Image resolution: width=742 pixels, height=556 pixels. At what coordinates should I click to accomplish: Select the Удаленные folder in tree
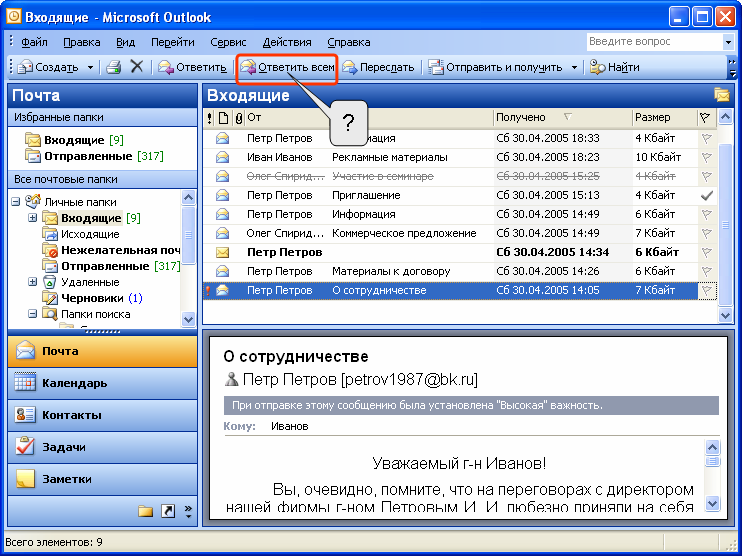80,282
